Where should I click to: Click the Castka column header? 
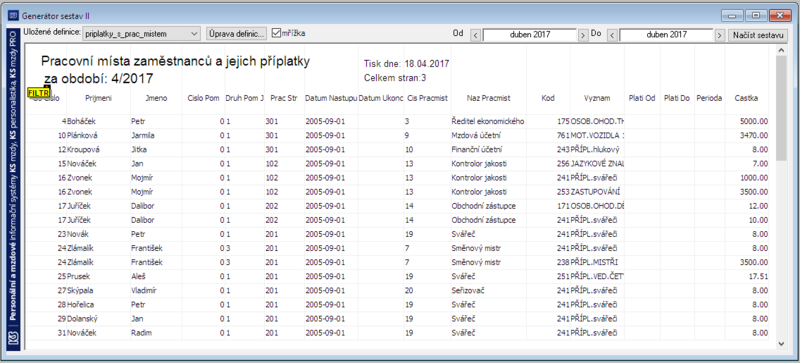tap(745, 98)
